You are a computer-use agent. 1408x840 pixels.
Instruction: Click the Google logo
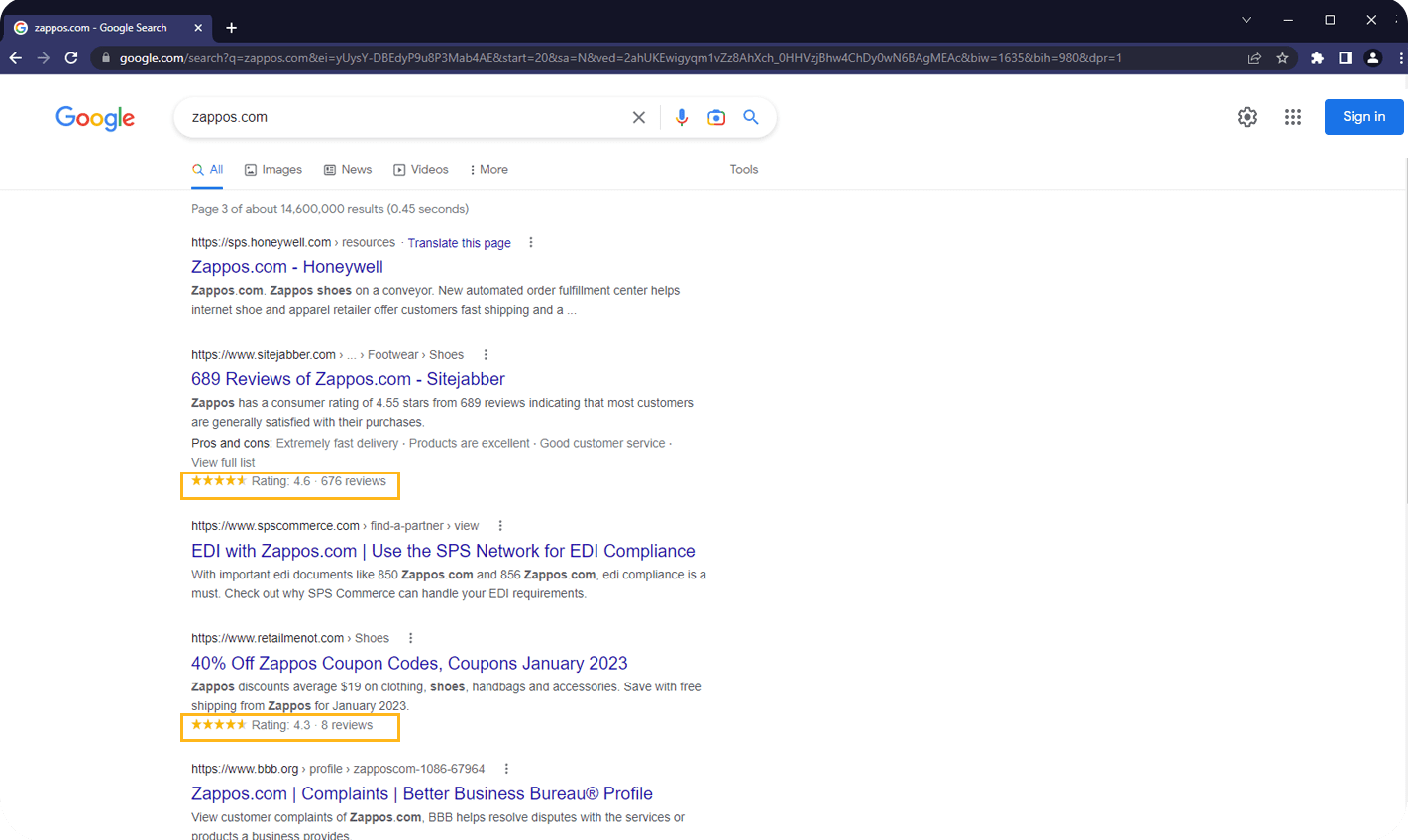point(95,118)
